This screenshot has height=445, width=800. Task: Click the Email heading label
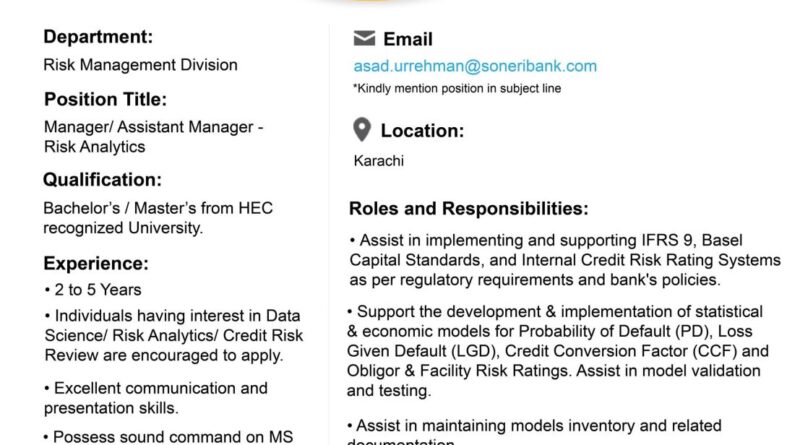tap(408, 40)
